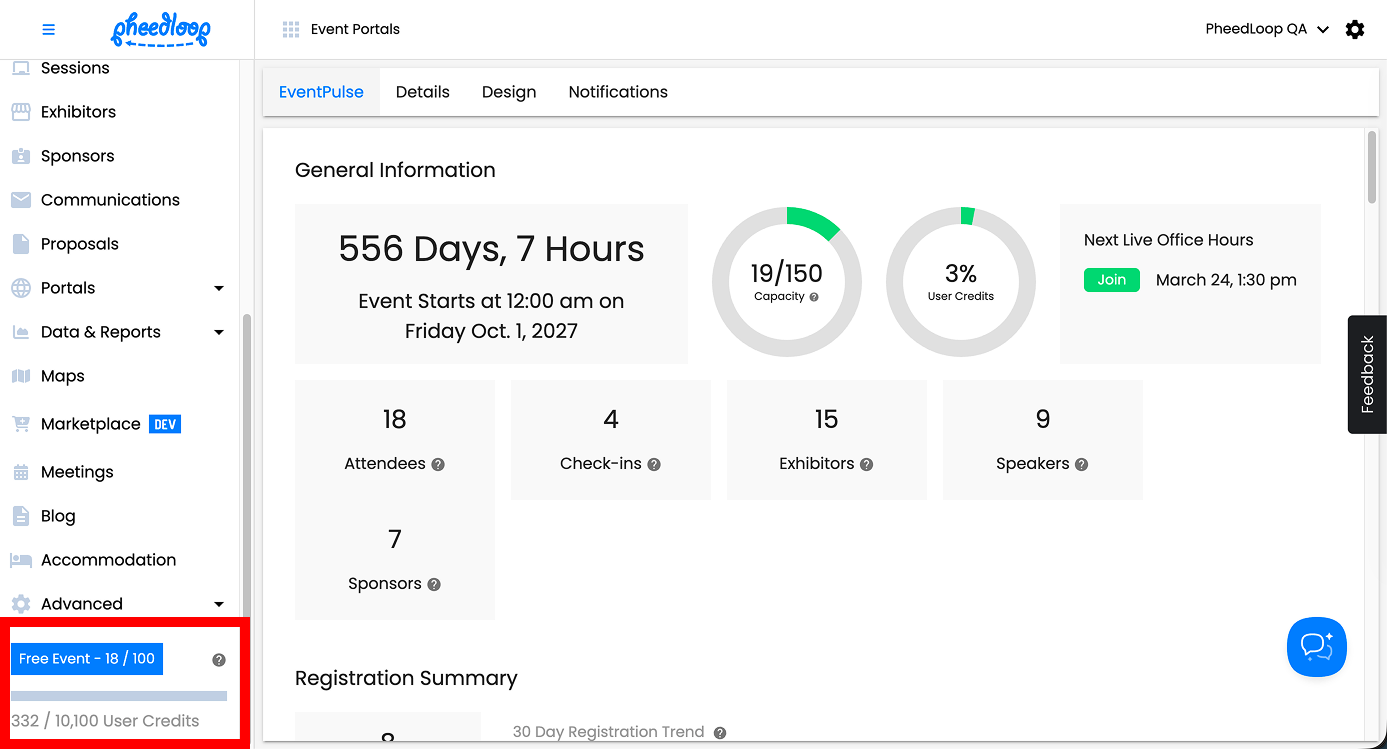
Task: Click help icon beside Free Event badge
Action: 219,660
